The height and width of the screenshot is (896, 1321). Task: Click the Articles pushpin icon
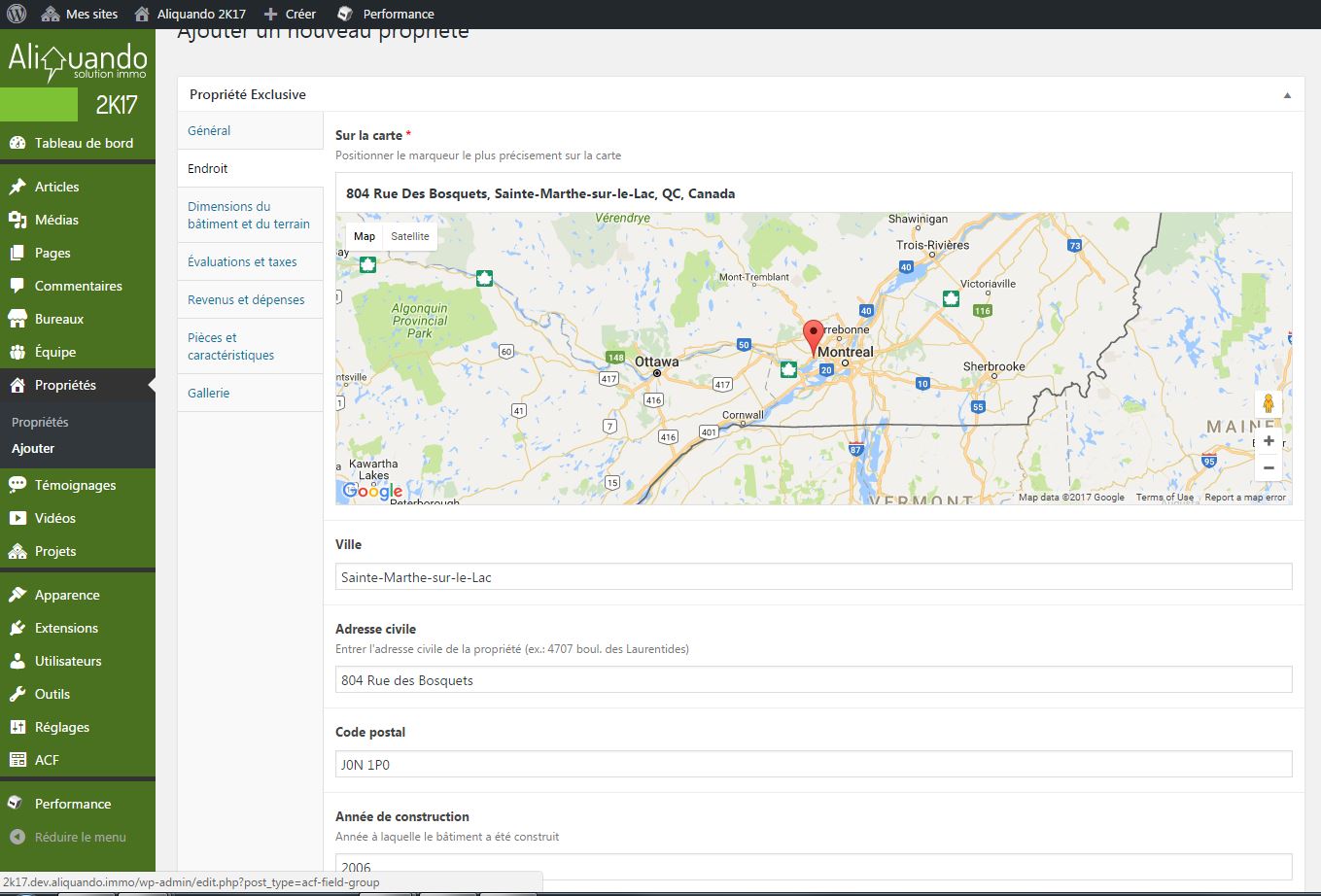(x=17, y=187)
